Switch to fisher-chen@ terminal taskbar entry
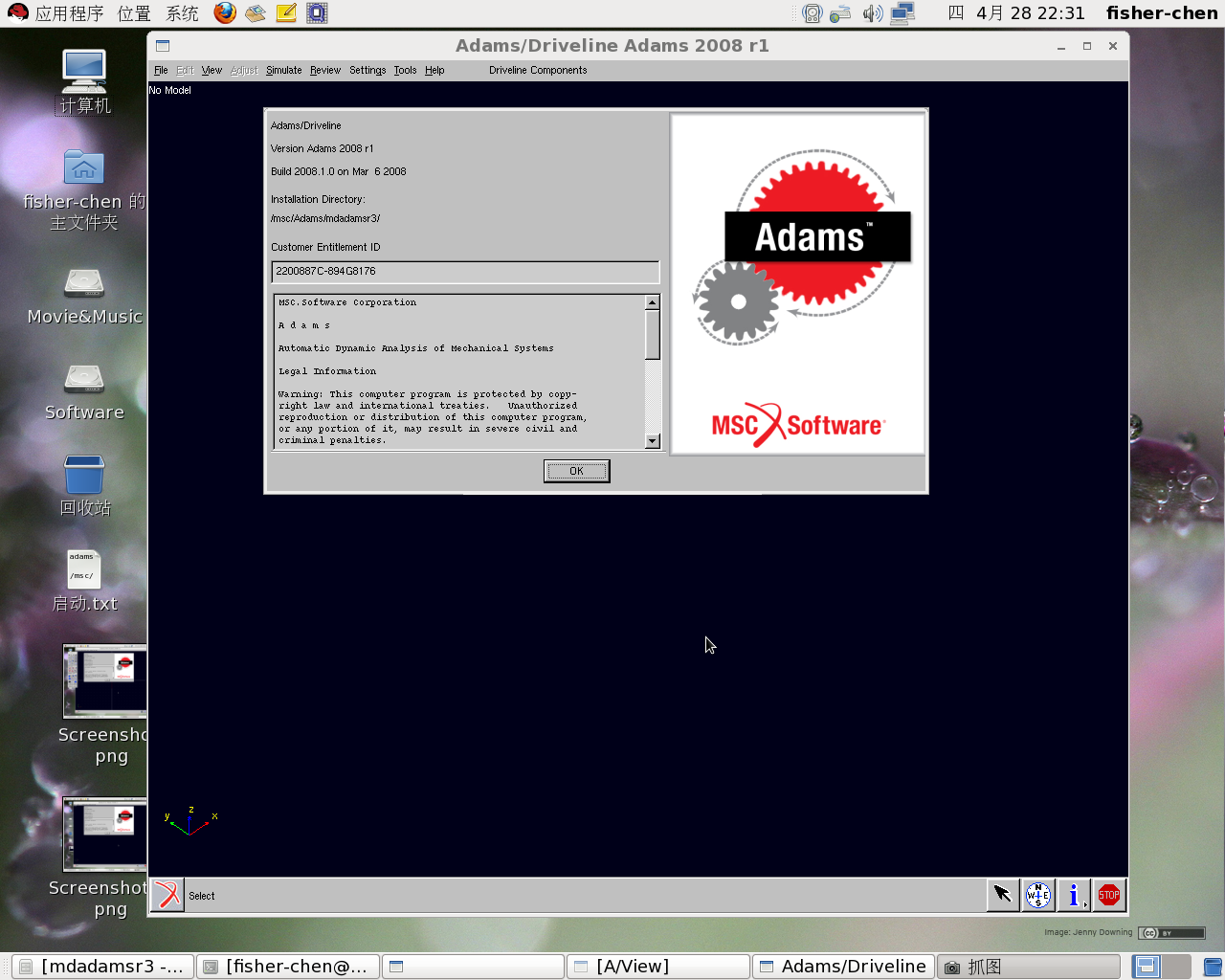Screen dimensions: 1225x980 tap(288, 967)
